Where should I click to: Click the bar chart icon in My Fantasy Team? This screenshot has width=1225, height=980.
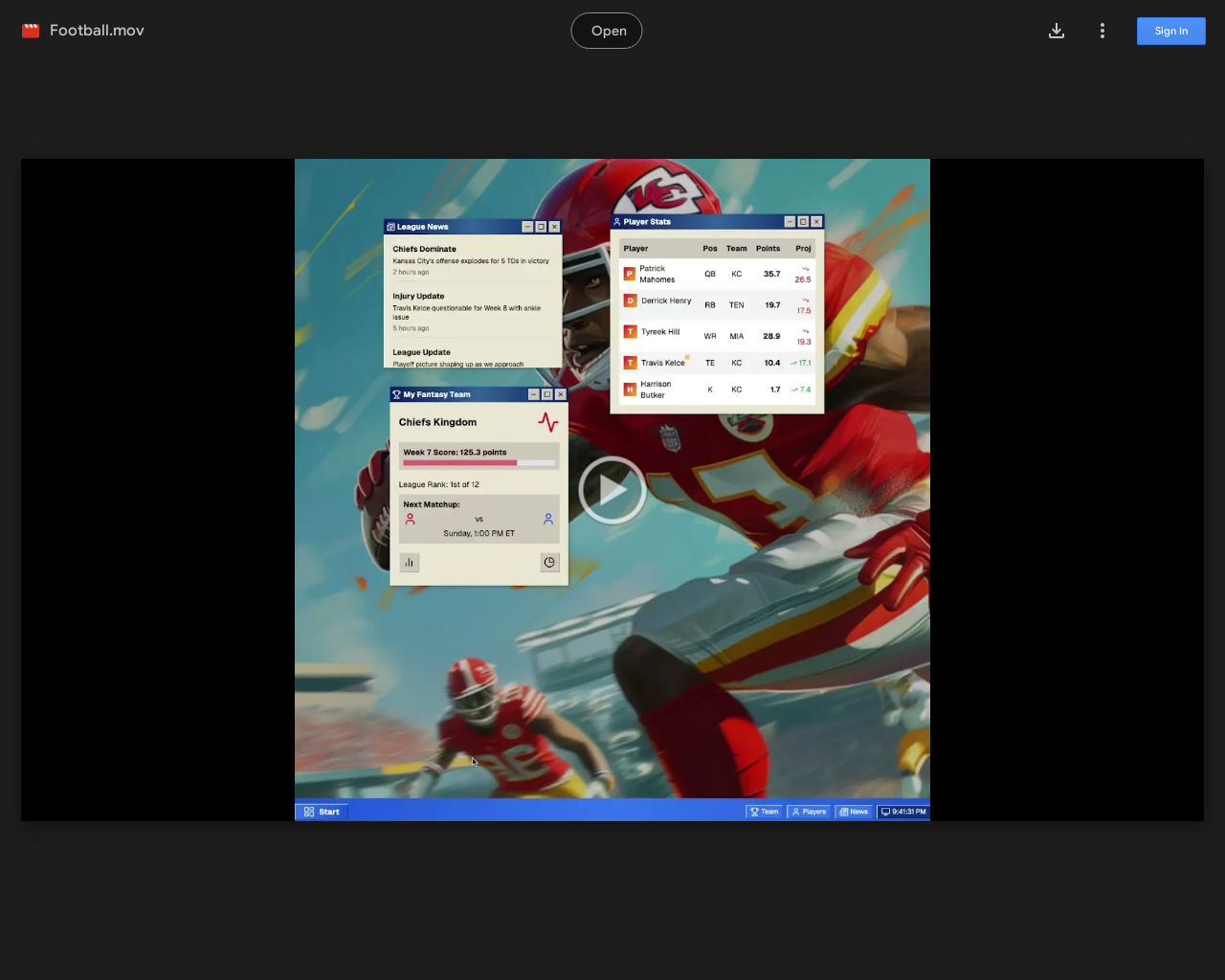point(410,563)
